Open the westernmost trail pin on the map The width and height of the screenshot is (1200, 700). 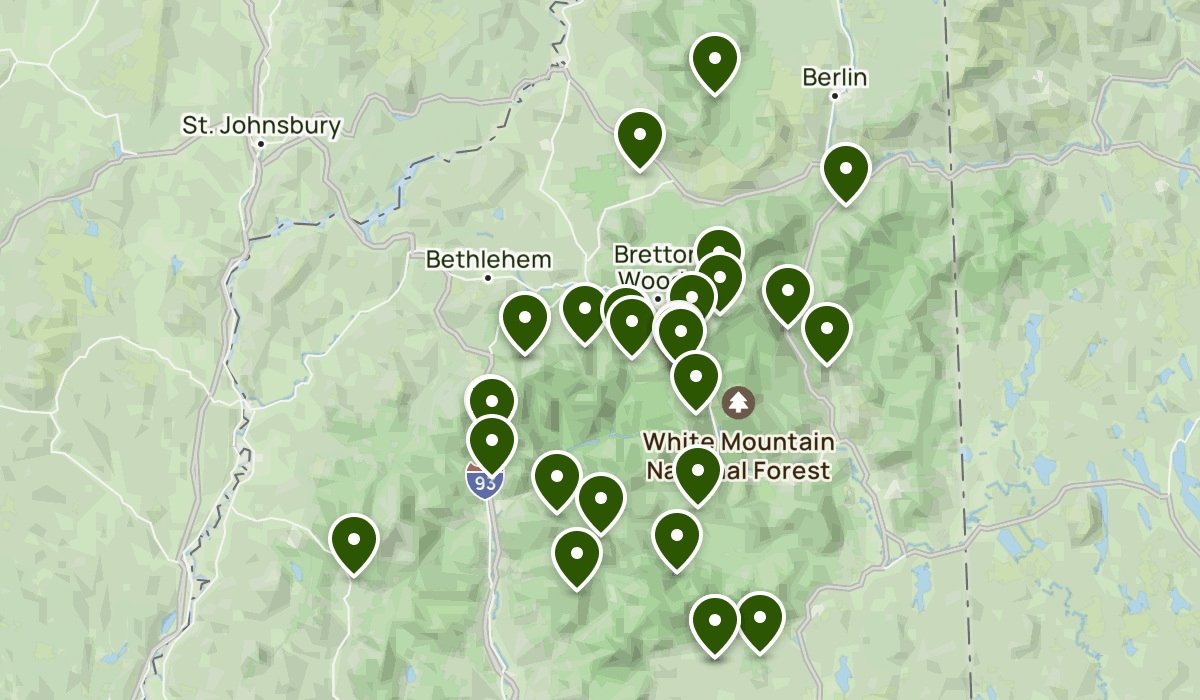[354, 543]
